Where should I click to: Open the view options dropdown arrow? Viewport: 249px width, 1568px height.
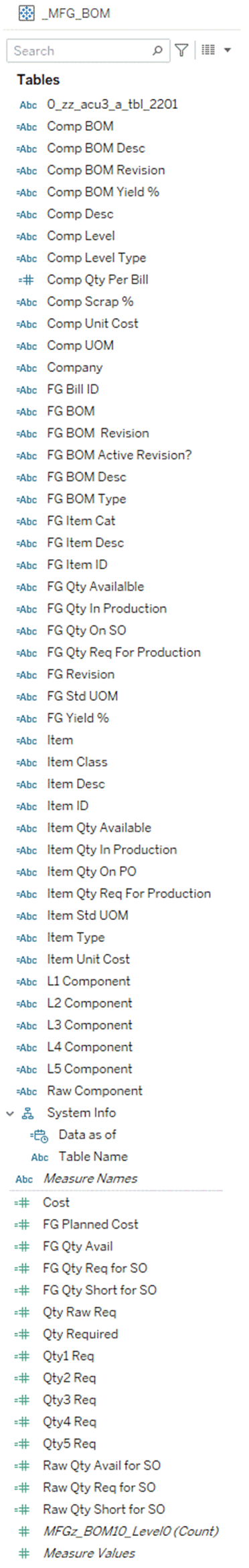pyautogui.click(x=227, y=50)
